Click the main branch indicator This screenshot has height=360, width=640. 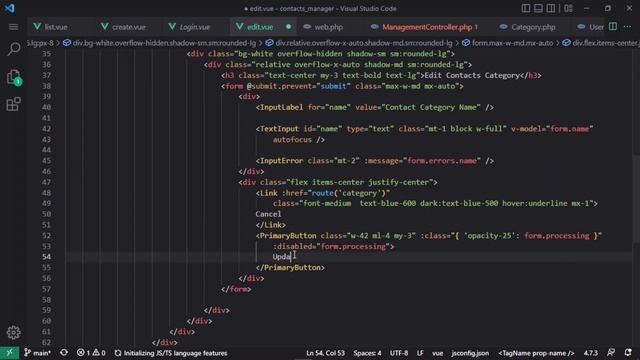pos(37,353)
